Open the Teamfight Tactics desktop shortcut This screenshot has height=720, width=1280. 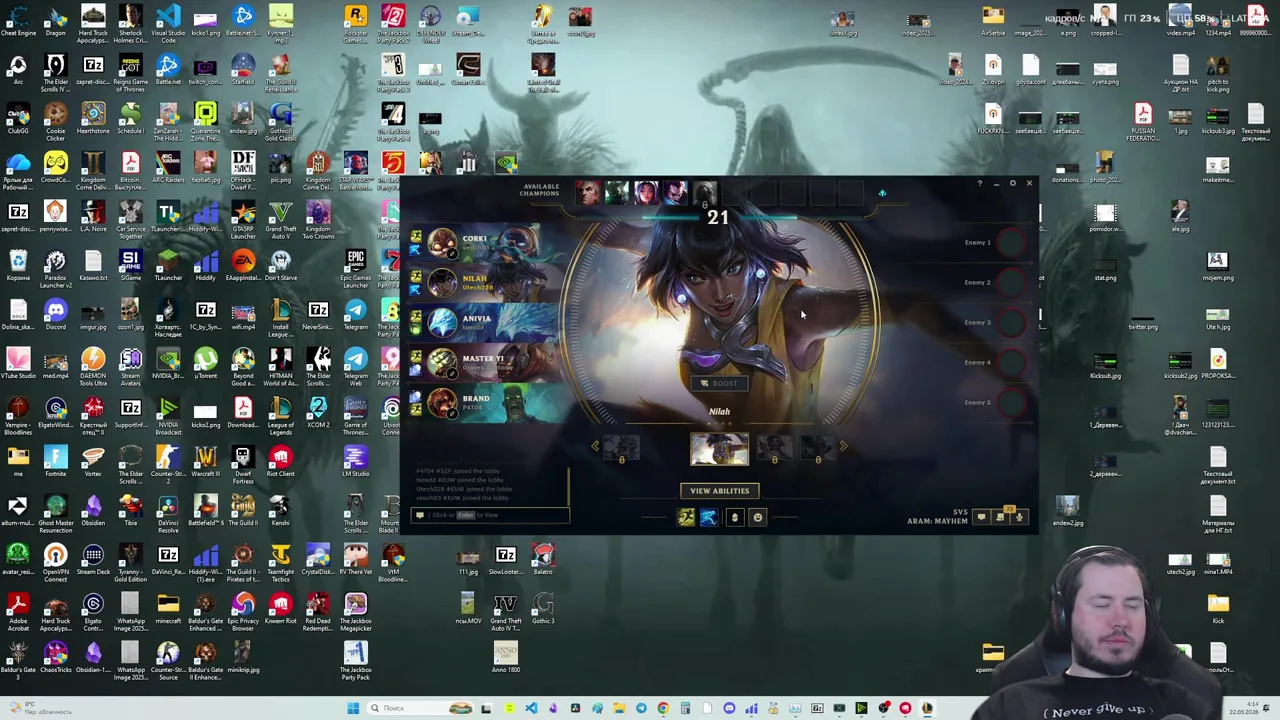click(x=280, y=560)
